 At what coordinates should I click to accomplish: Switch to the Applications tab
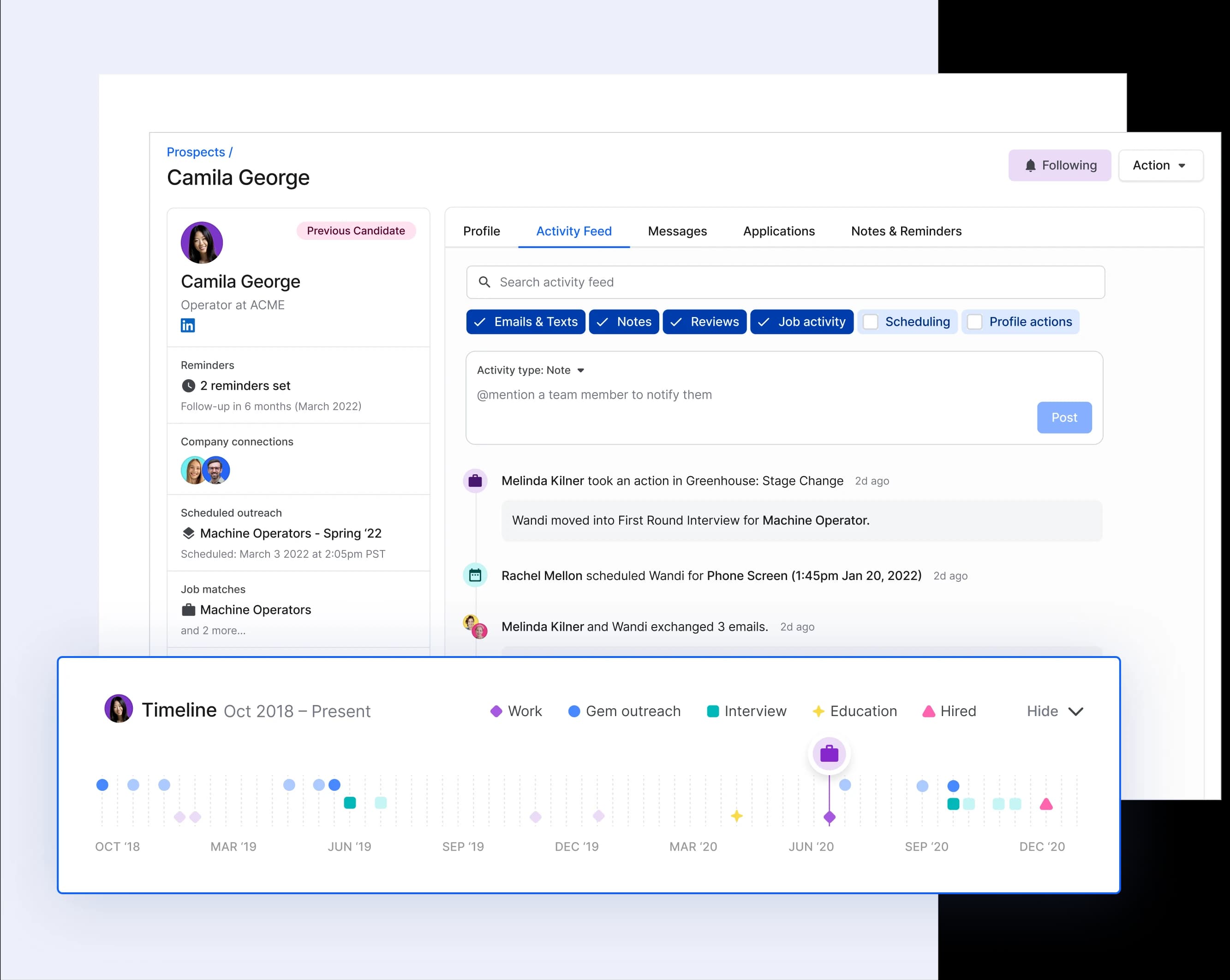click(779, 231)
